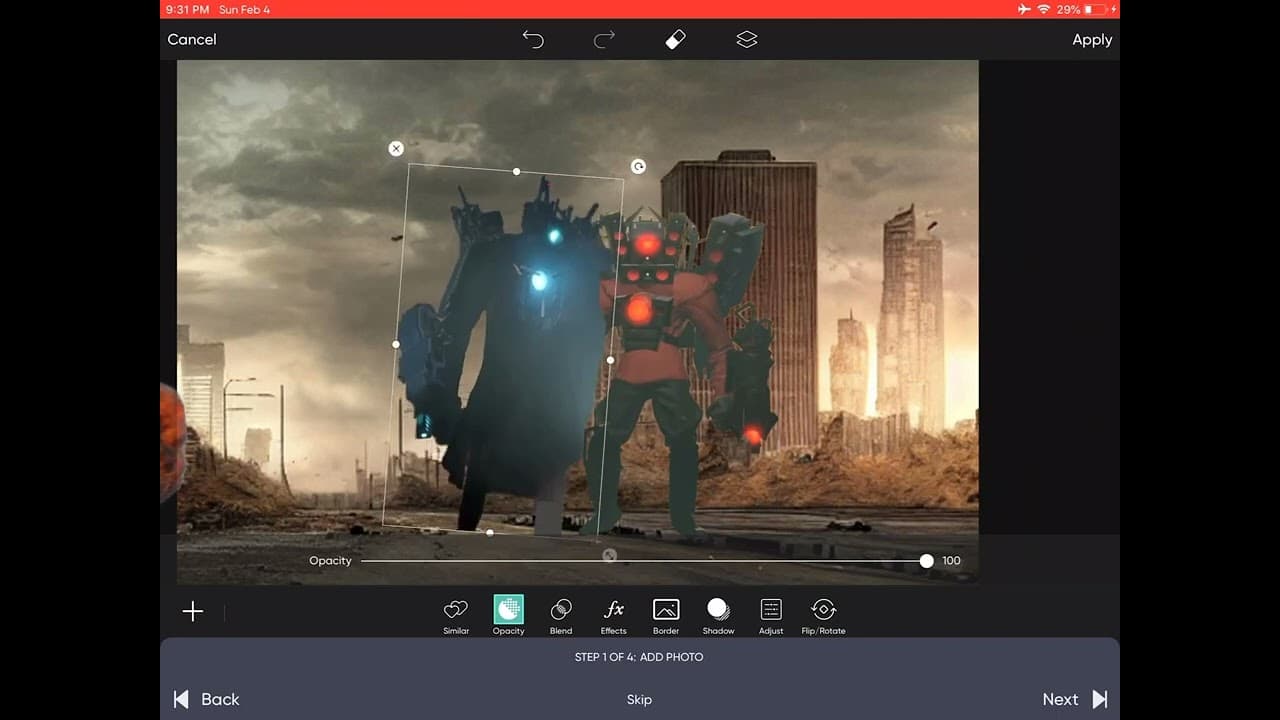Click the 9:31 PM clock in status bar

pos(187,10)
